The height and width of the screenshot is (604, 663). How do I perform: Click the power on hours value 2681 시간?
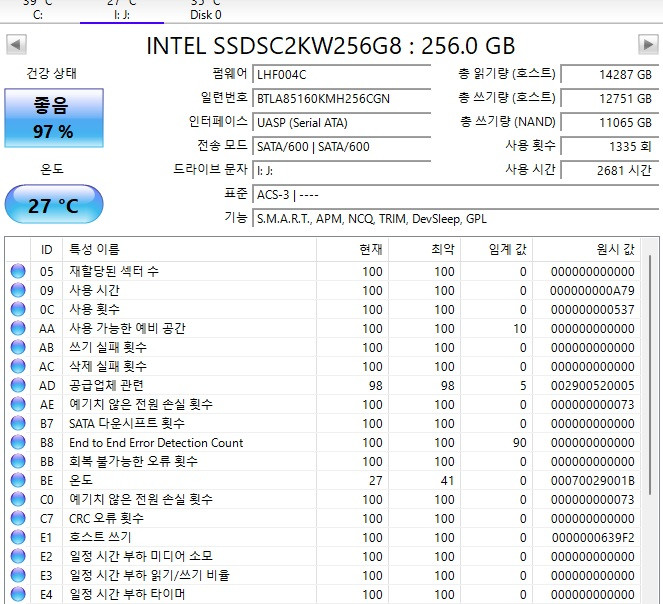pyautogui.click(x=610, y=171)
